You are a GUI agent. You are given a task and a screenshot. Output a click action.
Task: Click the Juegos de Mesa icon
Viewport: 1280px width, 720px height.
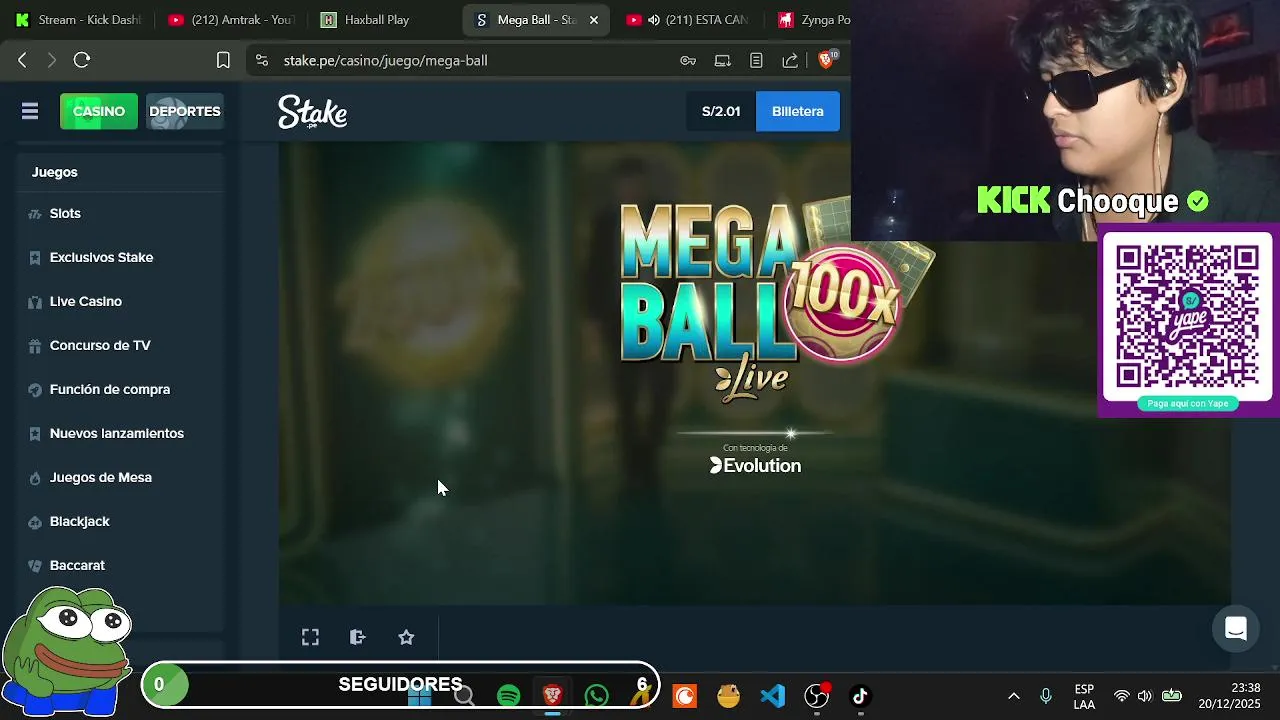click(x=35, y=478)
